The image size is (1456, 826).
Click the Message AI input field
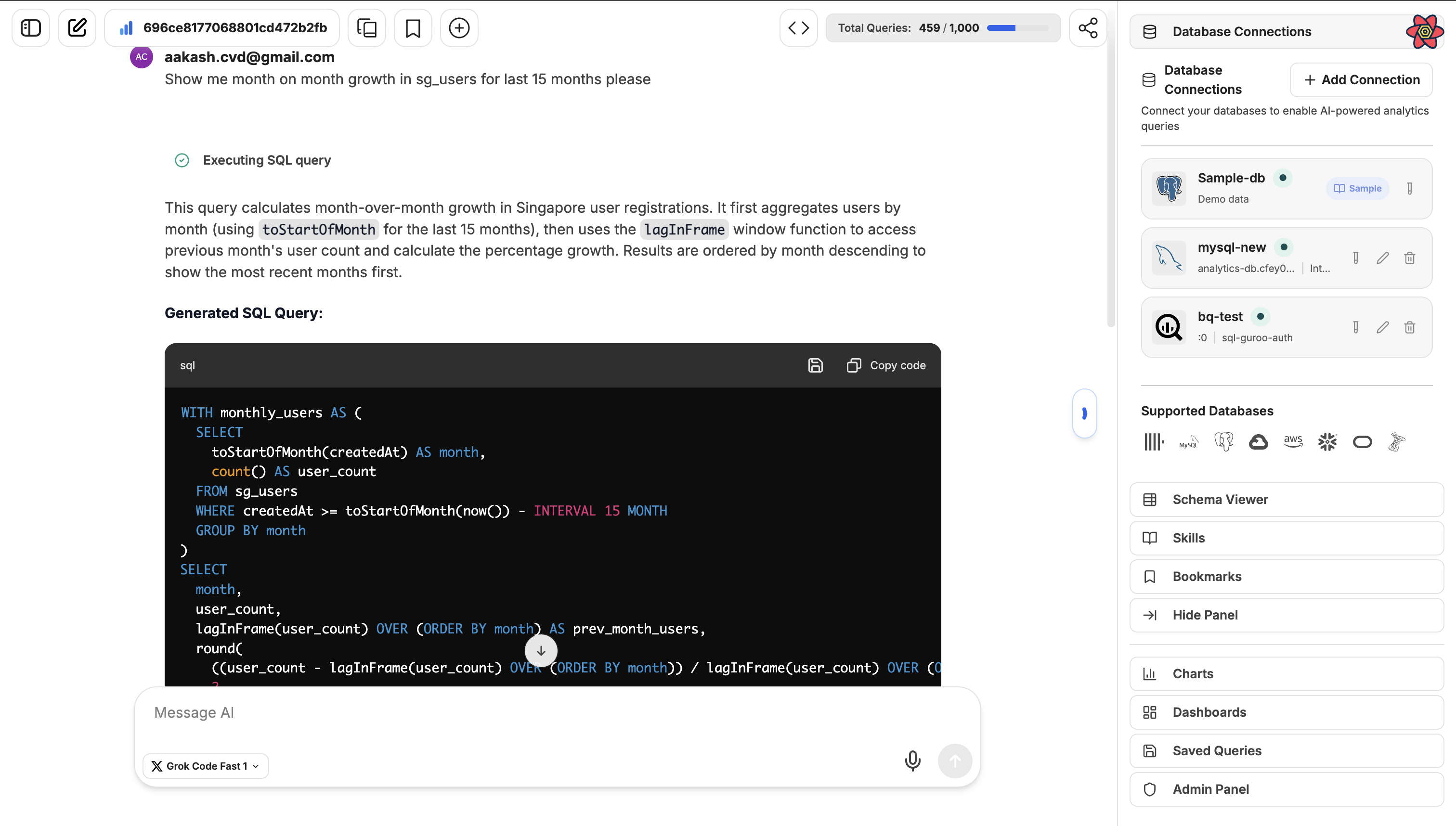[397, 712]
